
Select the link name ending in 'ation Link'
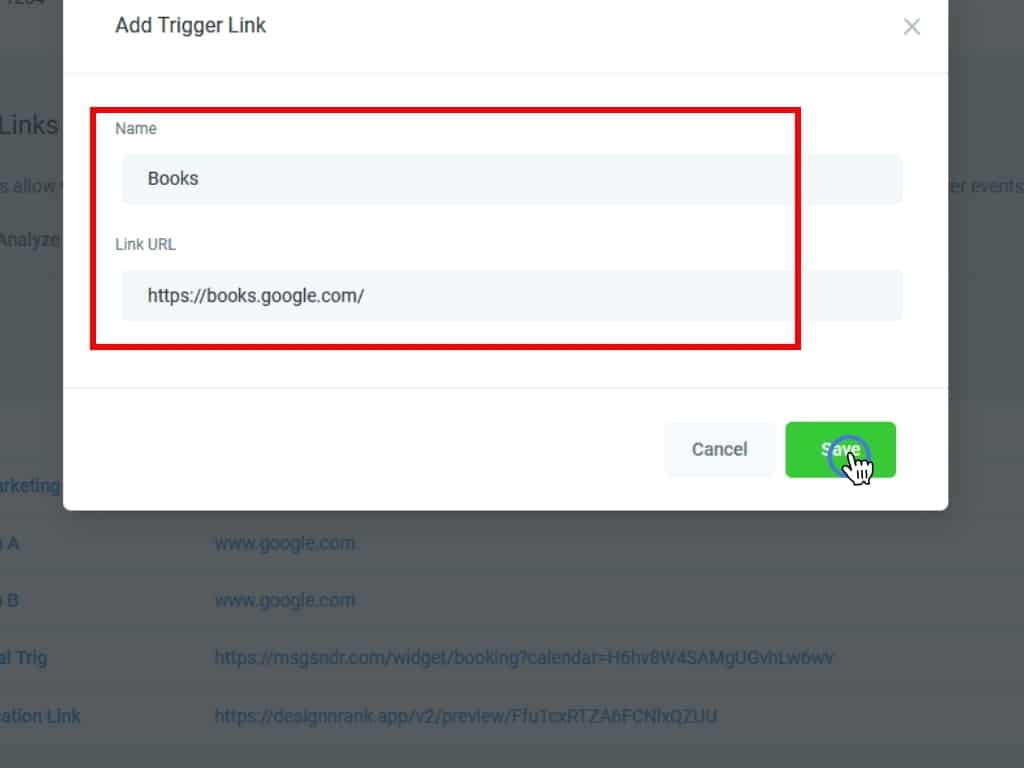pyautogui.click(x=40, y=716)
